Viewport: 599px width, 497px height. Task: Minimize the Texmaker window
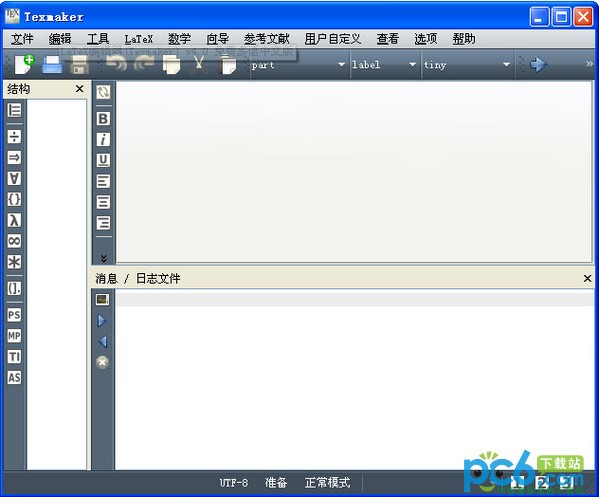(x=539, y=17)
